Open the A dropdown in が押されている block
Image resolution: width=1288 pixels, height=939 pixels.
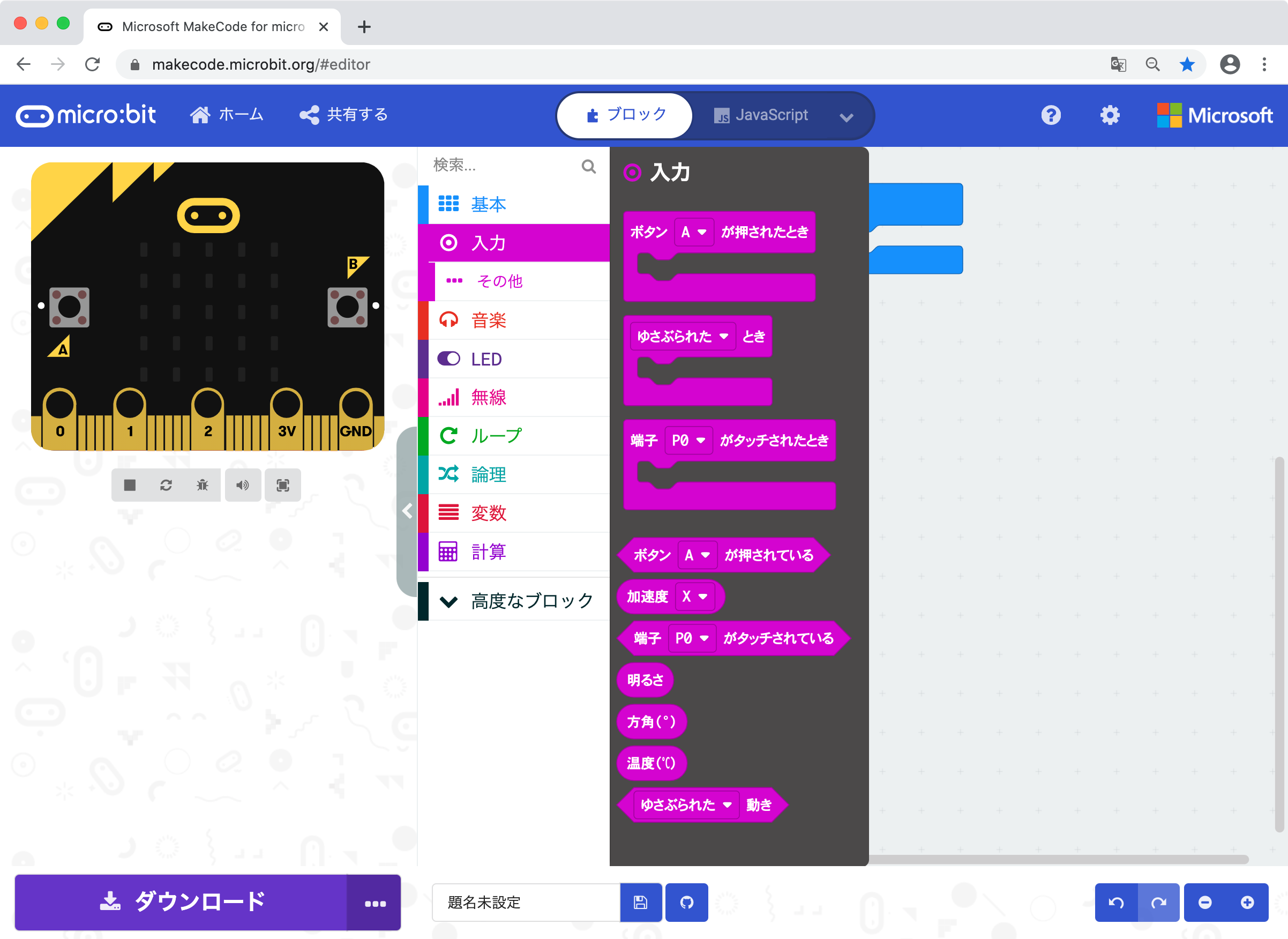(x=697, y=555)
